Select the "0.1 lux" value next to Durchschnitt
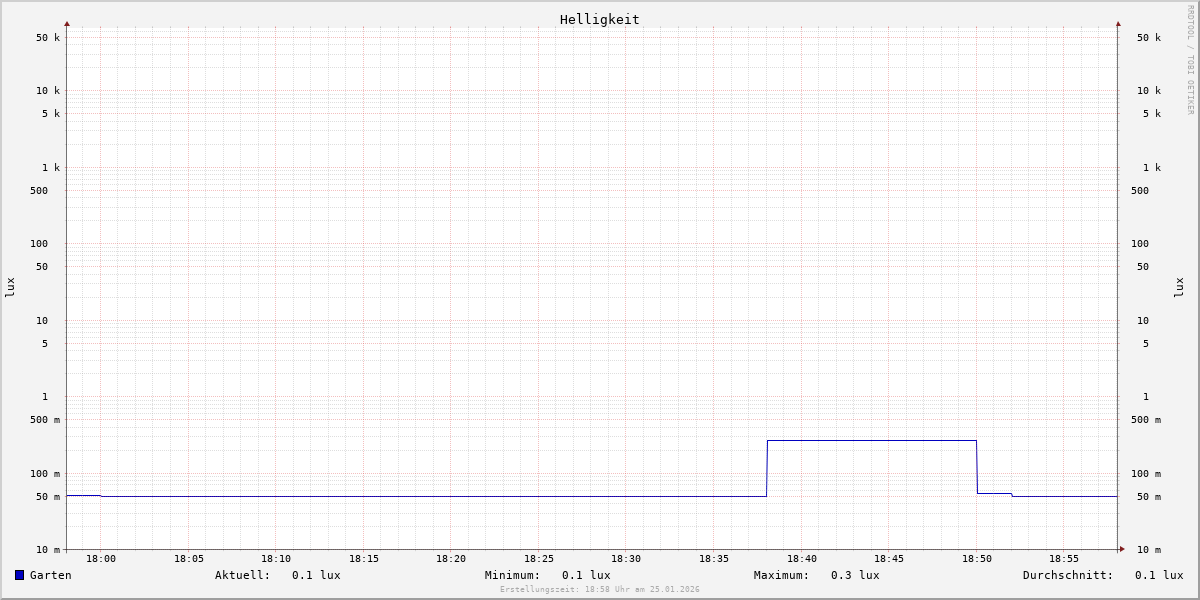This screenshot has height=600, width=1200. 1159,575
